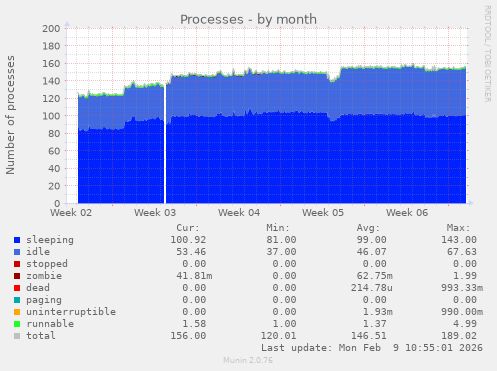
Task: Click idle maximum value 67.63
Action: 462,252
